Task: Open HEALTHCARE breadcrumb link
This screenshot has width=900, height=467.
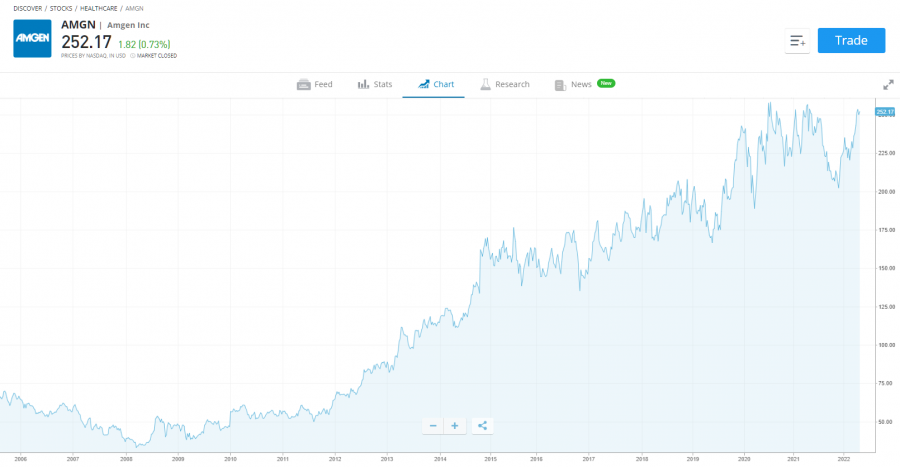Action: pos(98,9)
